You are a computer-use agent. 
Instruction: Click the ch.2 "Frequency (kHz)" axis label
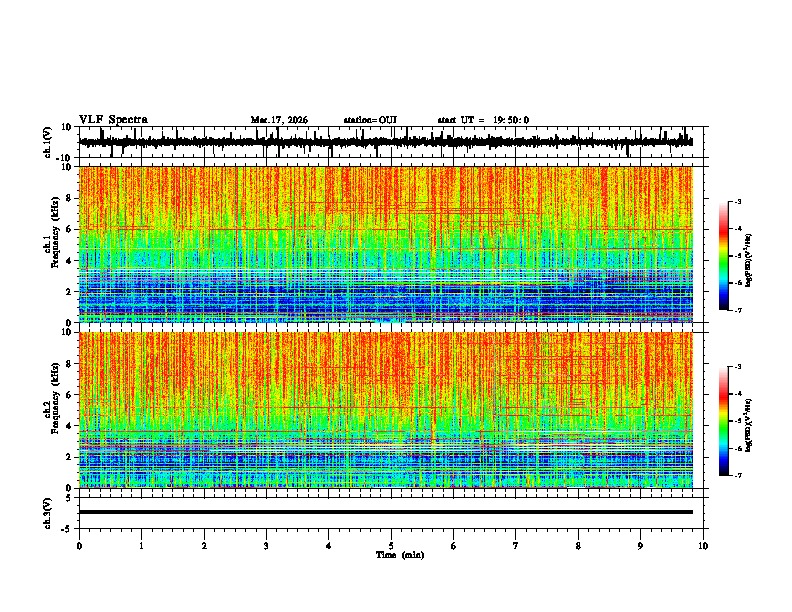tap(55, 398)
